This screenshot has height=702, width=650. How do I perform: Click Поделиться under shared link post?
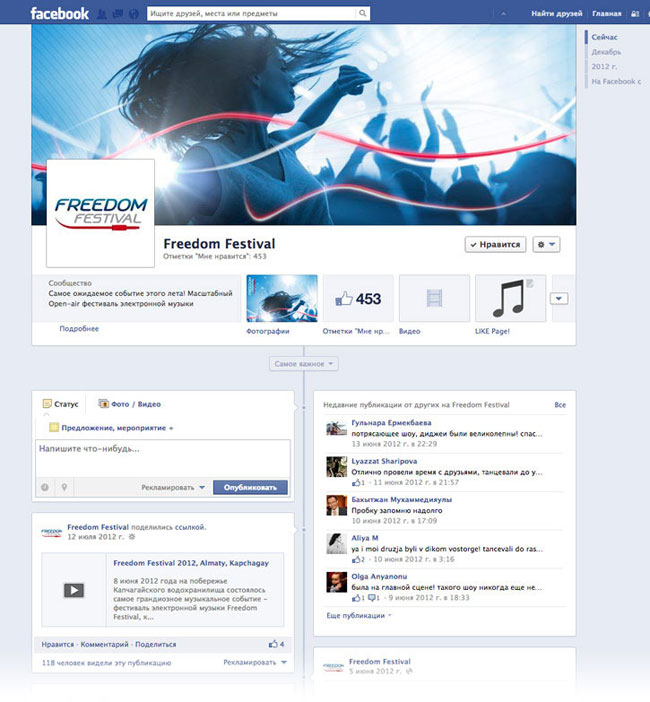[x=156, y=645]
